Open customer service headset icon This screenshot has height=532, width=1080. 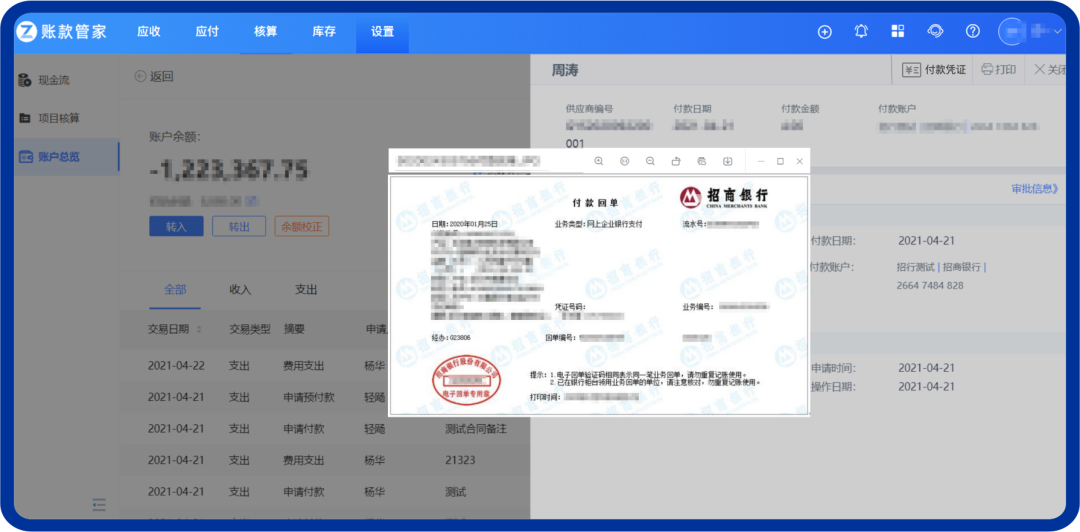935,31
